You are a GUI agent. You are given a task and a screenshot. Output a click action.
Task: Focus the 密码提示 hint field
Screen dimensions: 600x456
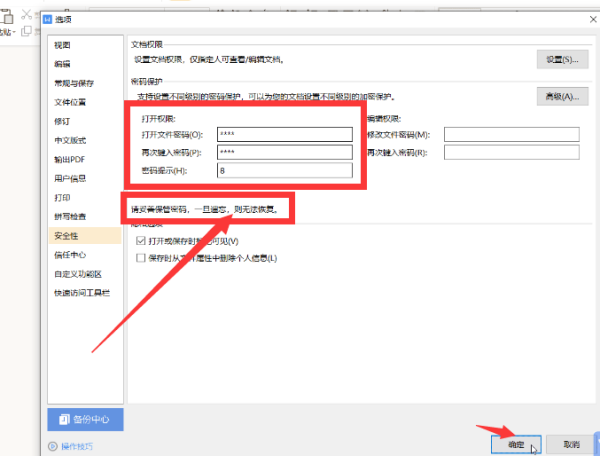pos(285,171)
